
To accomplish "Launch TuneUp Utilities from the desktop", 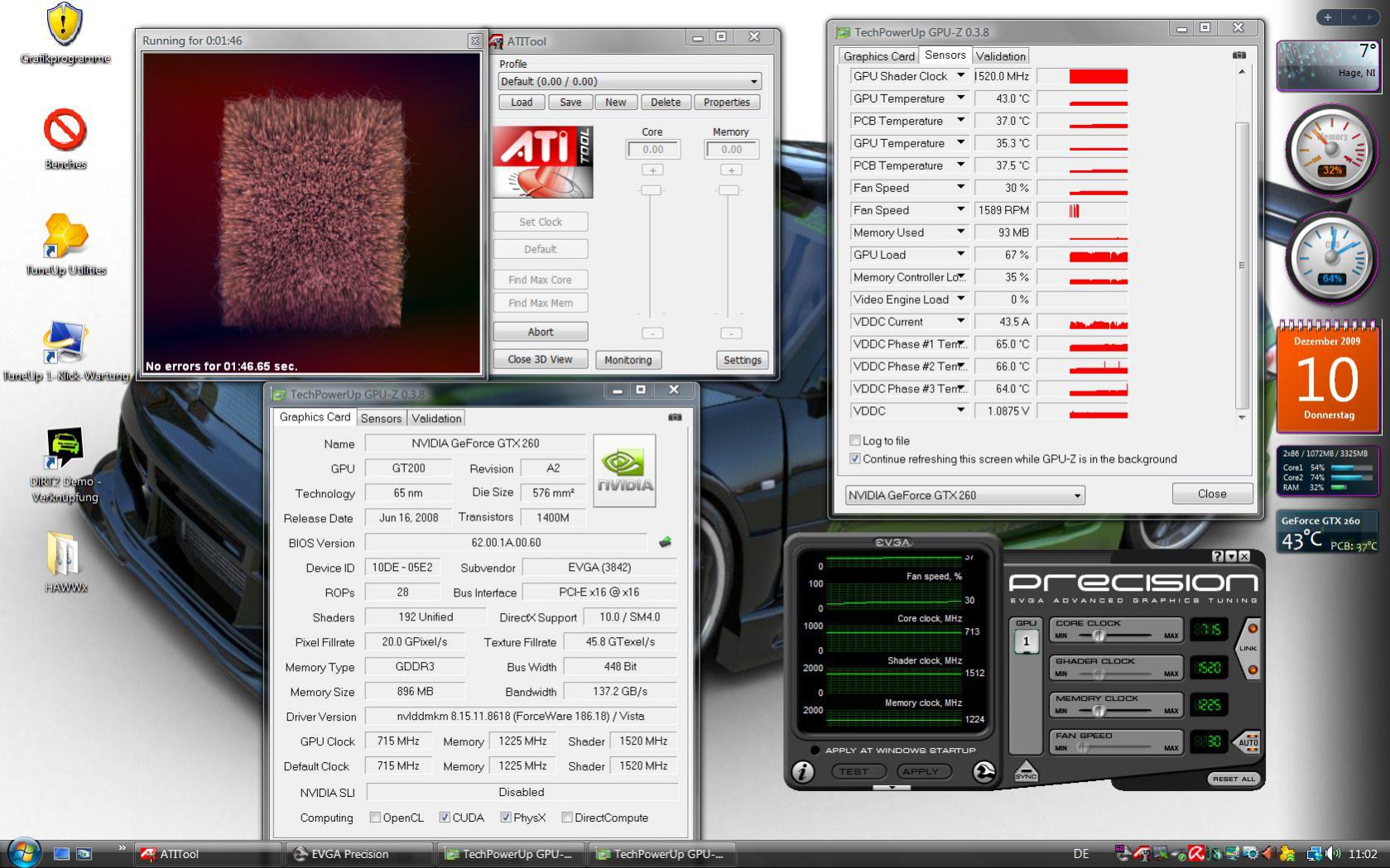I will coord(65,244).
